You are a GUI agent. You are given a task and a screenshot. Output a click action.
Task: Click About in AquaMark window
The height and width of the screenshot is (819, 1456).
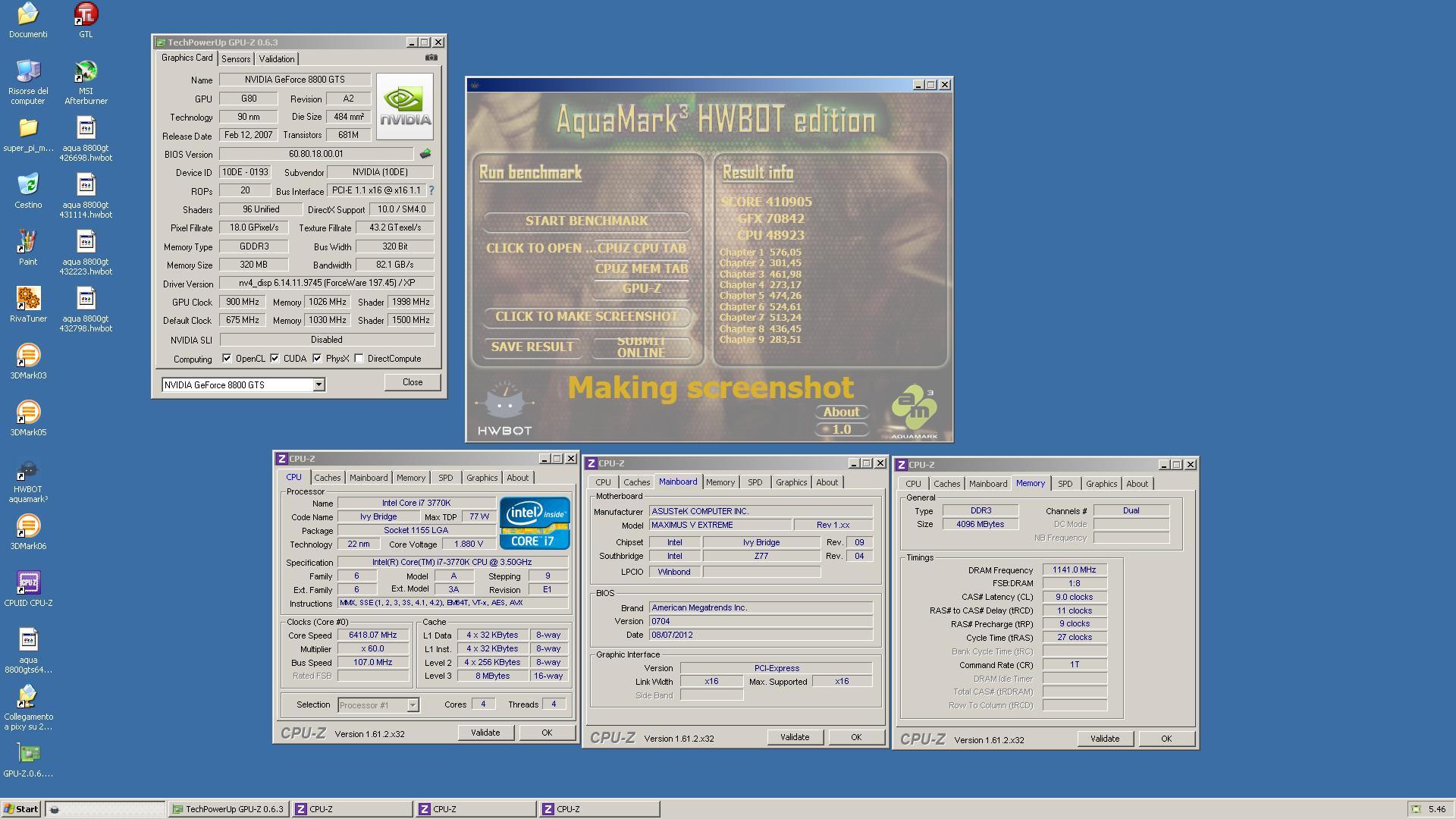[842, 412]
